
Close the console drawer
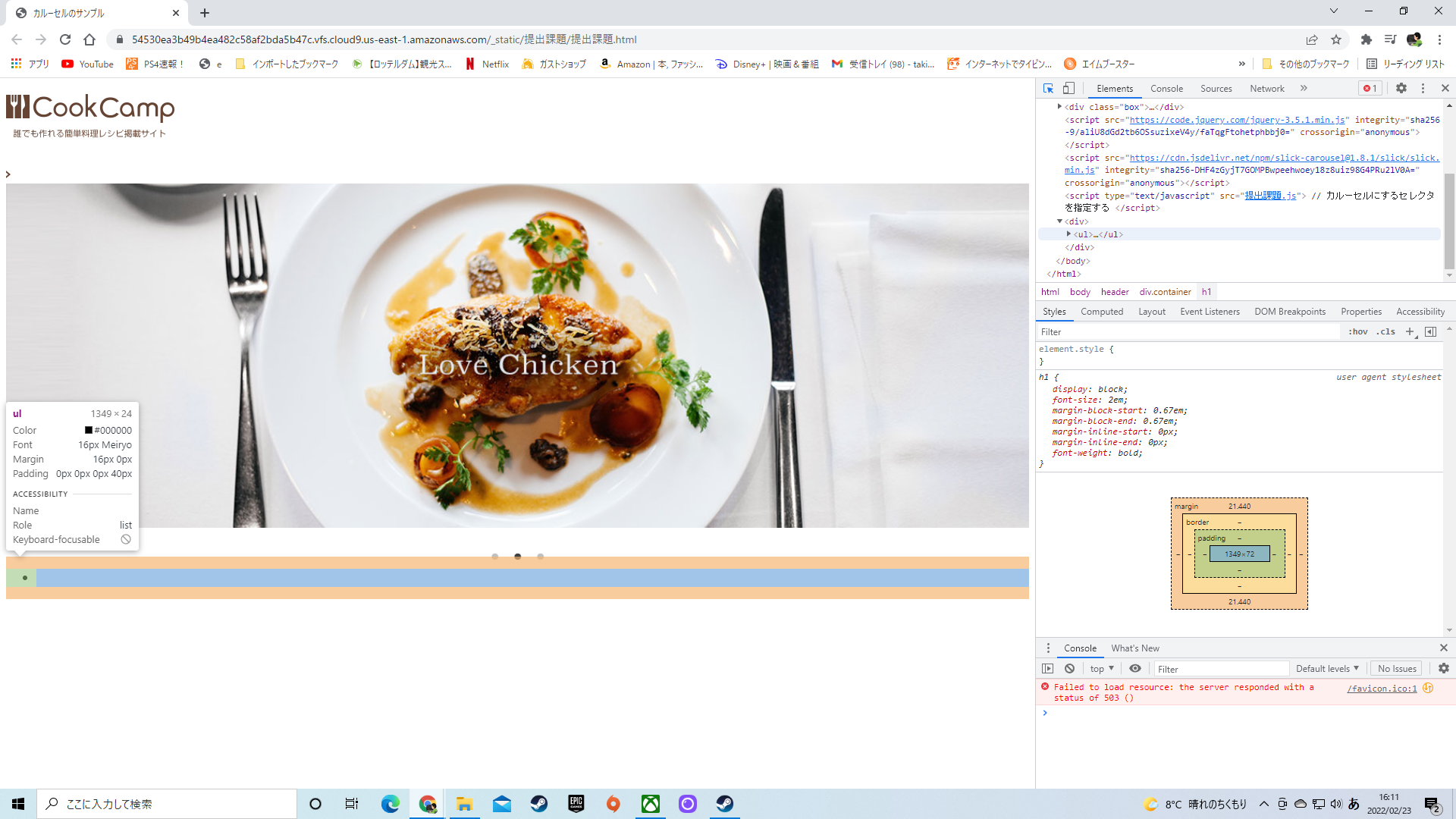click(x=1444, y=648)
